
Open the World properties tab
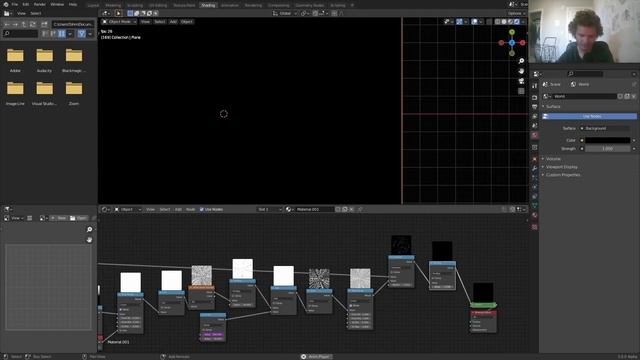click(x=535, y=135)
